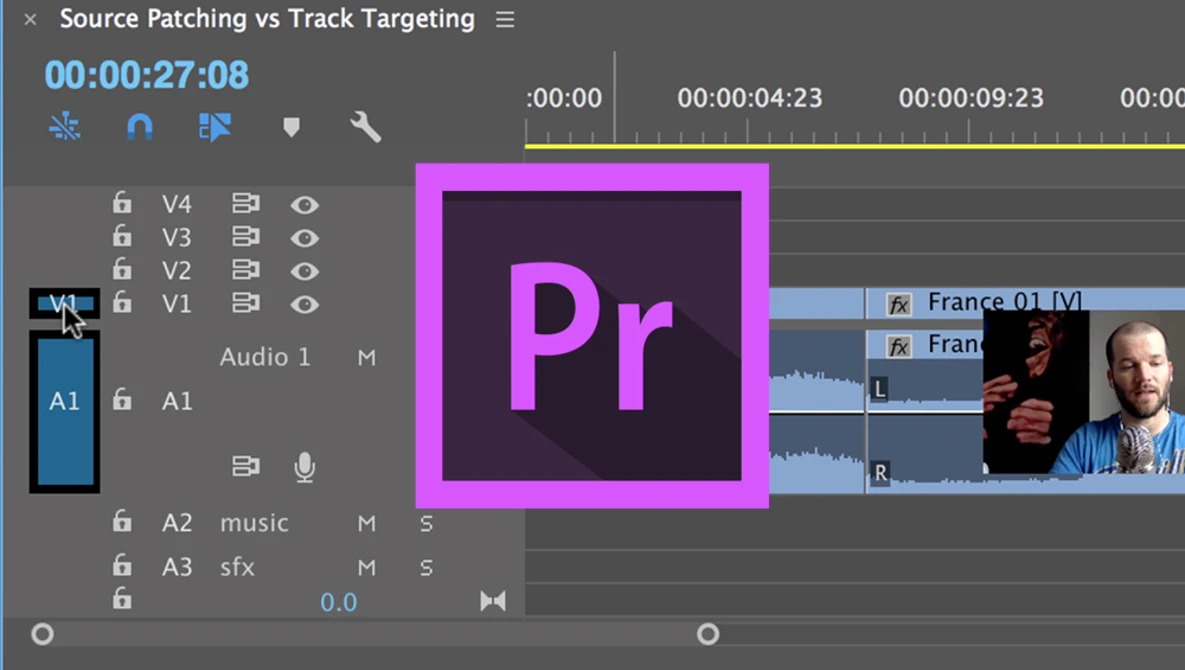The image size is (1185, 670).
Task: Target the A2 track
Action: (177, 523)
